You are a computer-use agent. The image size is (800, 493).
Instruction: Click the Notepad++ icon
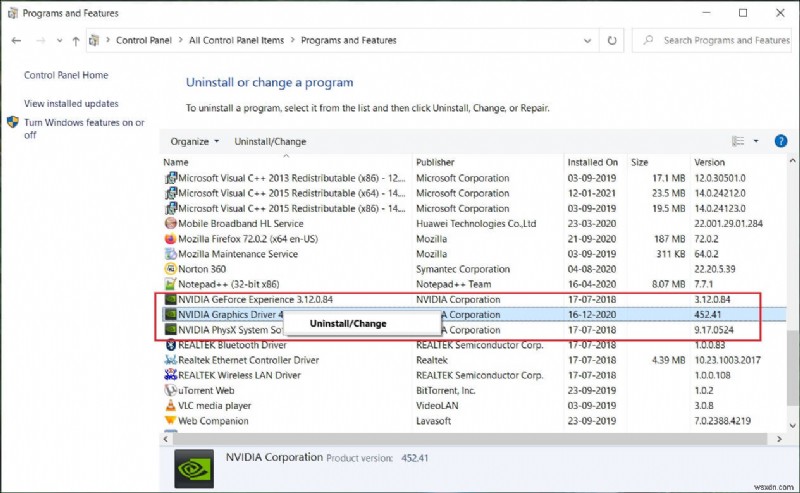click(170, 284)
